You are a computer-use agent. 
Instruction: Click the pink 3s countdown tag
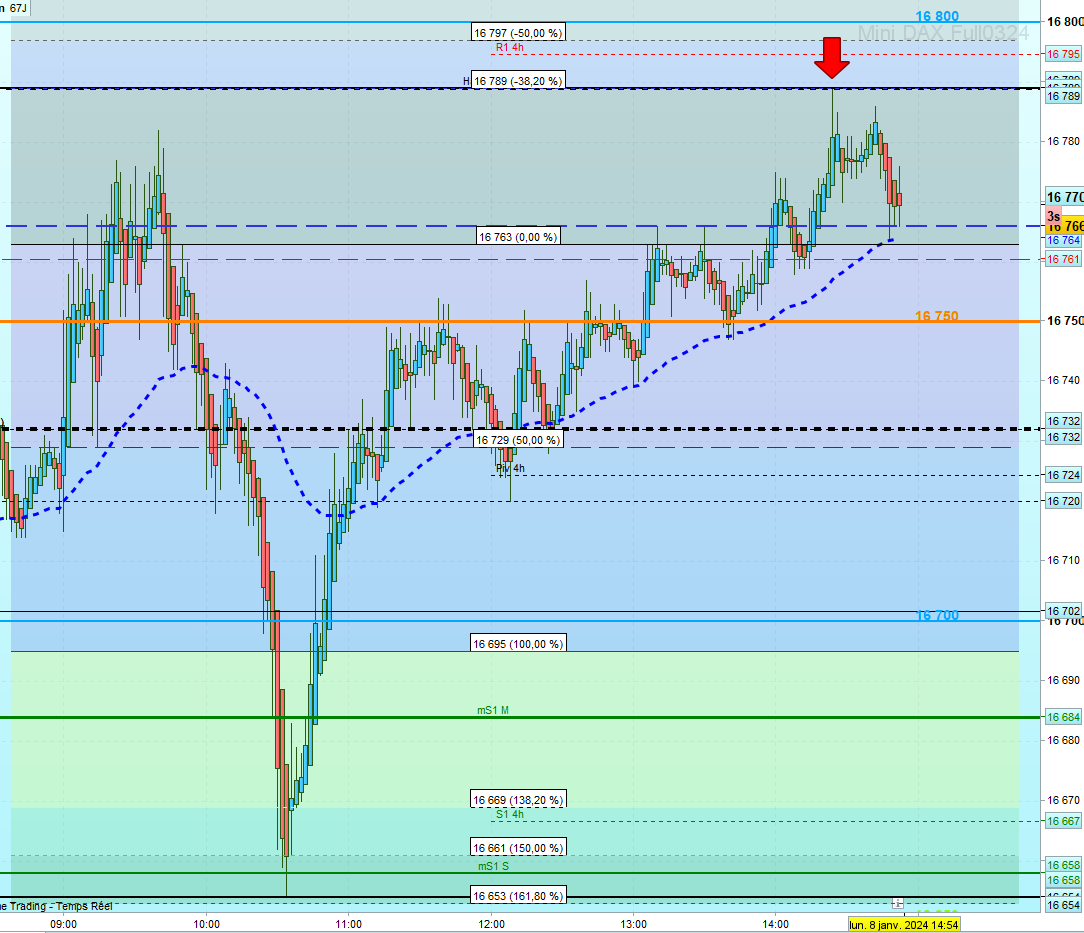coord(1054,216)
